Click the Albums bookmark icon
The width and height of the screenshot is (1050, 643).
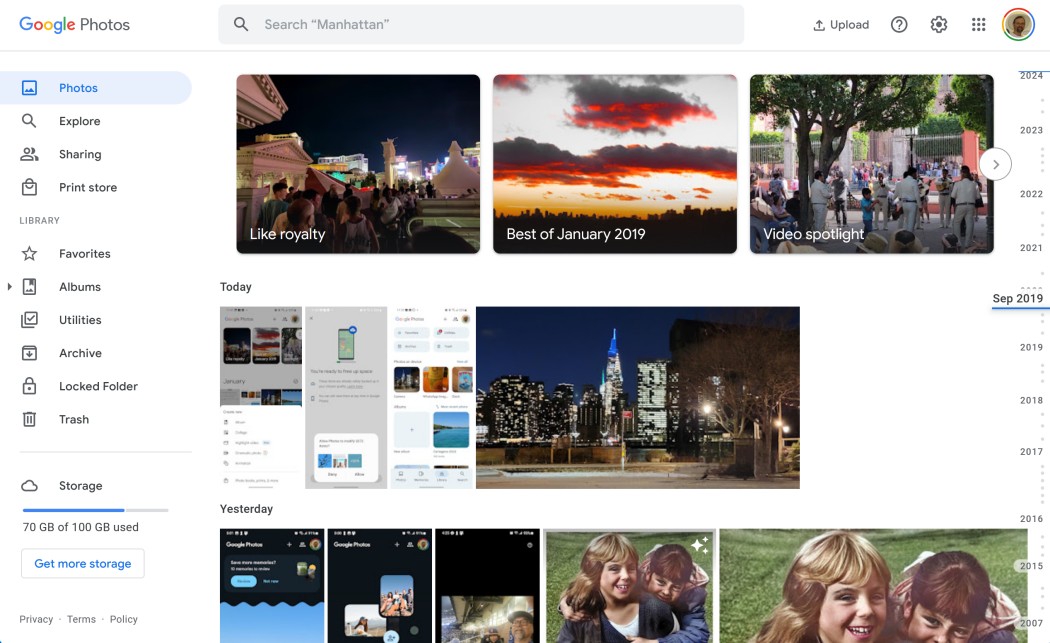pos(29,287)
